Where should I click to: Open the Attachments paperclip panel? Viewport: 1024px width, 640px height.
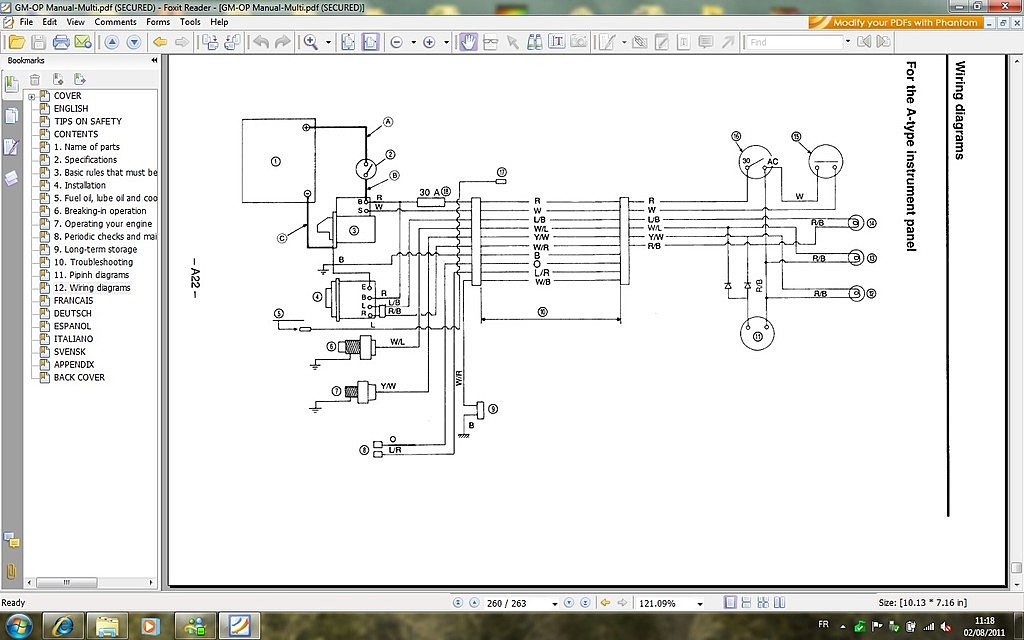(x=11, y=571)
